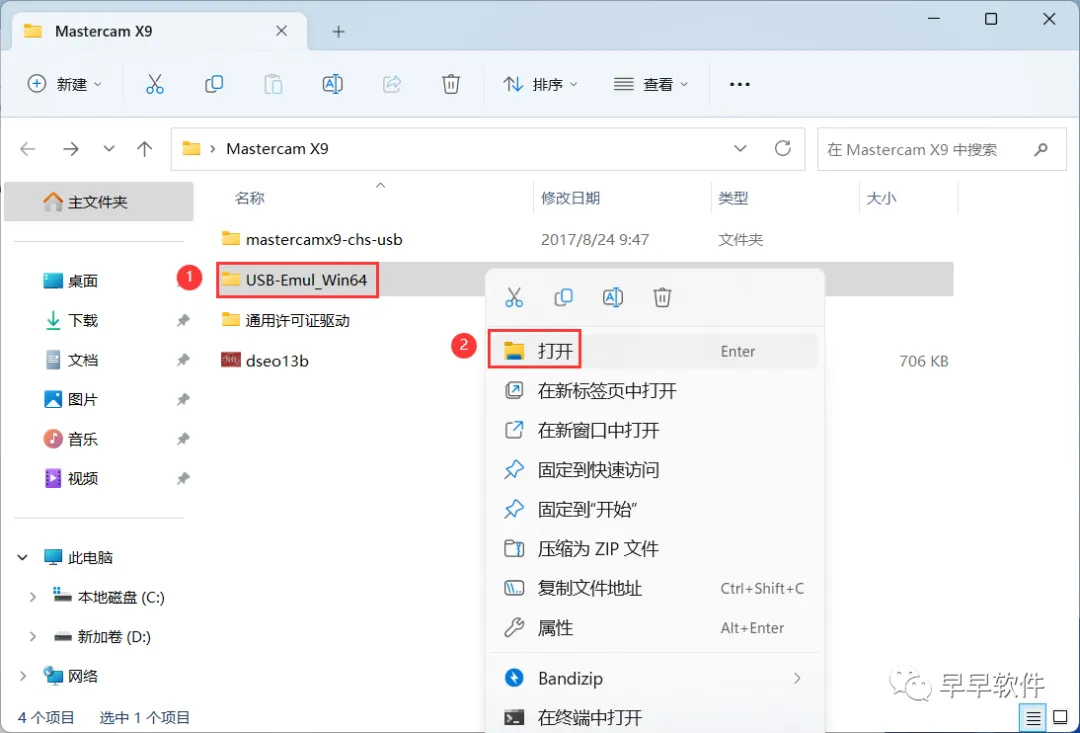Expand the 网络 tree node
Screen dimensions: 1080x733
click(23, 676)
